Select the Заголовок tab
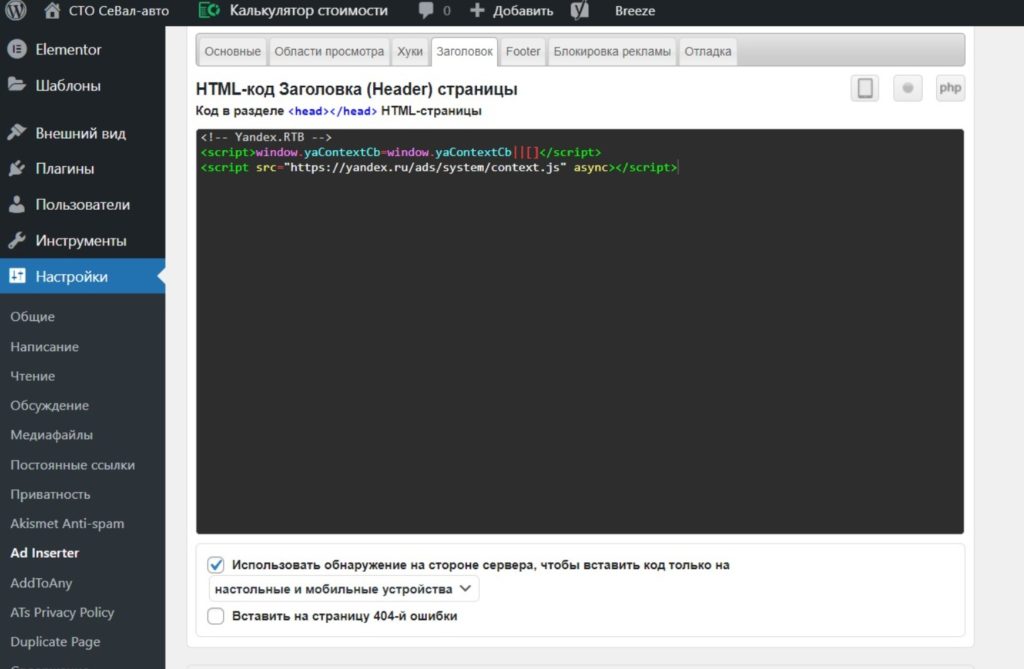Image resolution: width=1024 pixels, height=669 pixels. pos(464,52)
